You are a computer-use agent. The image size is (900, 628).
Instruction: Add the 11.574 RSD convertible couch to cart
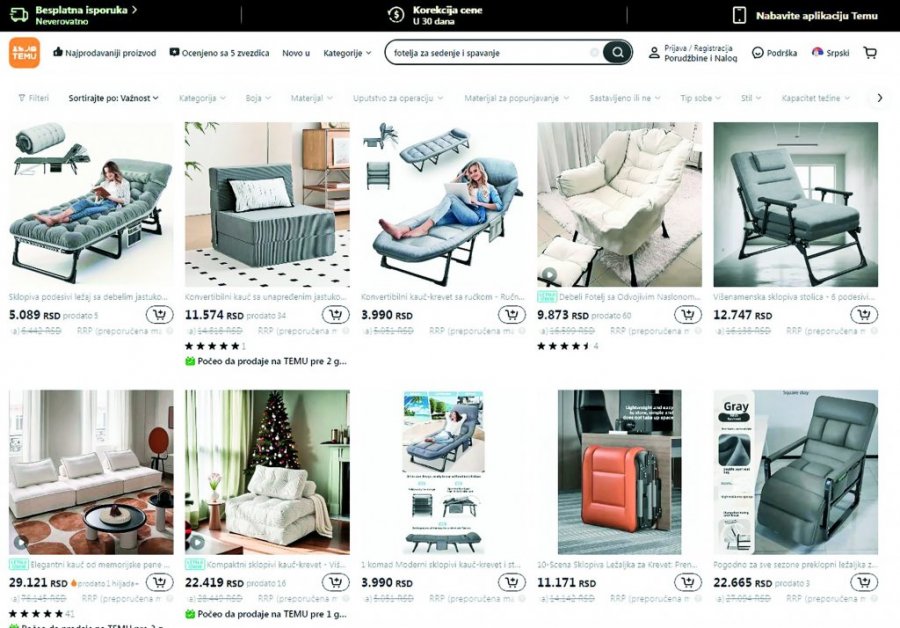point(336,315)
